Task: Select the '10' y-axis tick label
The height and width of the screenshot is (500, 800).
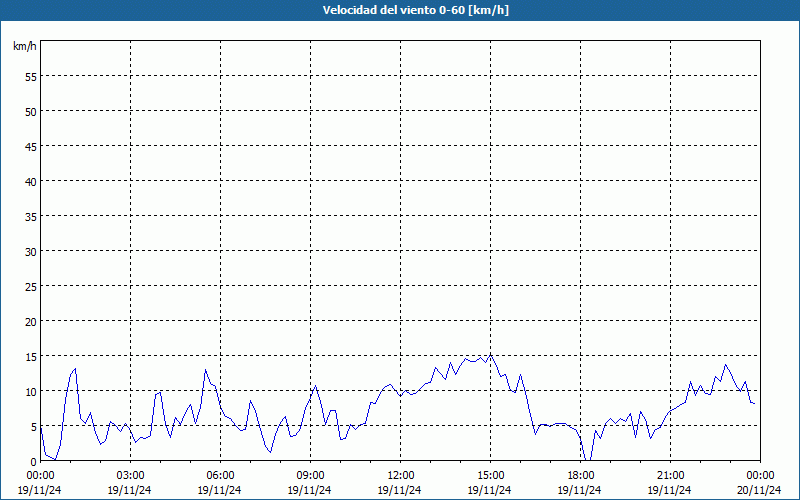Action: point(31,392)
